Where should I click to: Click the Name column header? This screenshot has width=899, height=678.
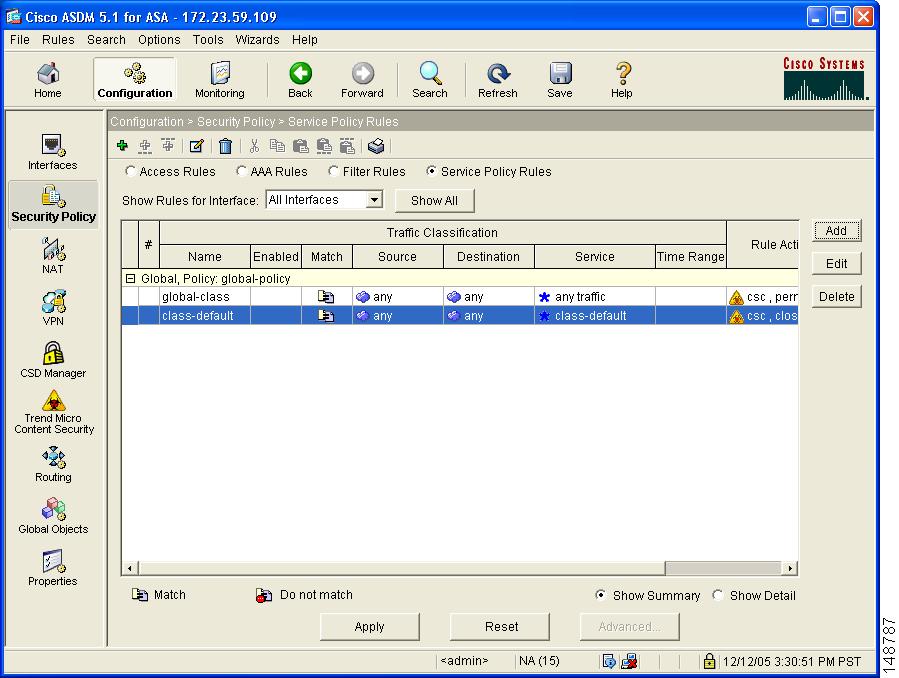[x=205, y=256]
